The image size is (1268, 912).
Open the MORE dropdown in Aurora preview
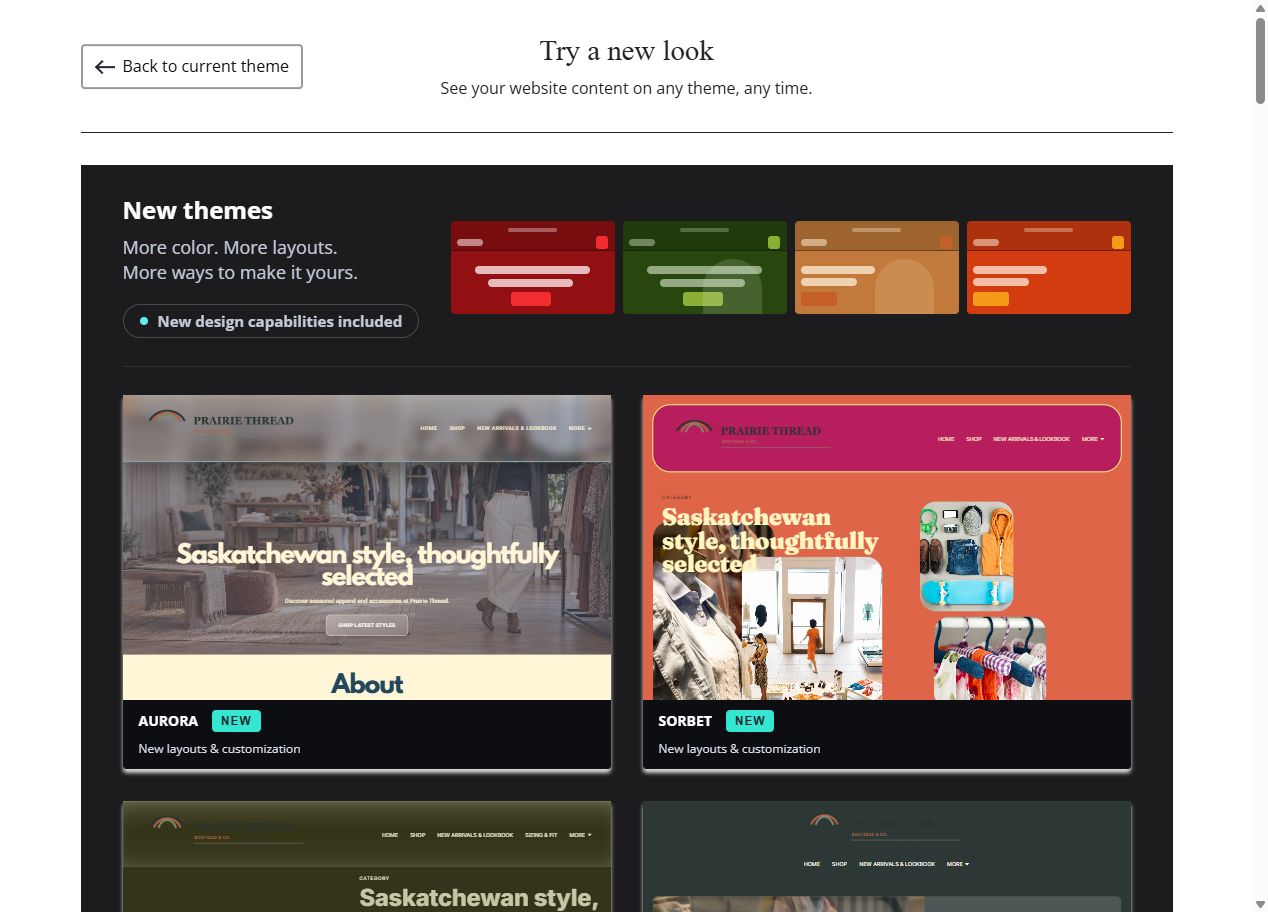coord(580,428)
